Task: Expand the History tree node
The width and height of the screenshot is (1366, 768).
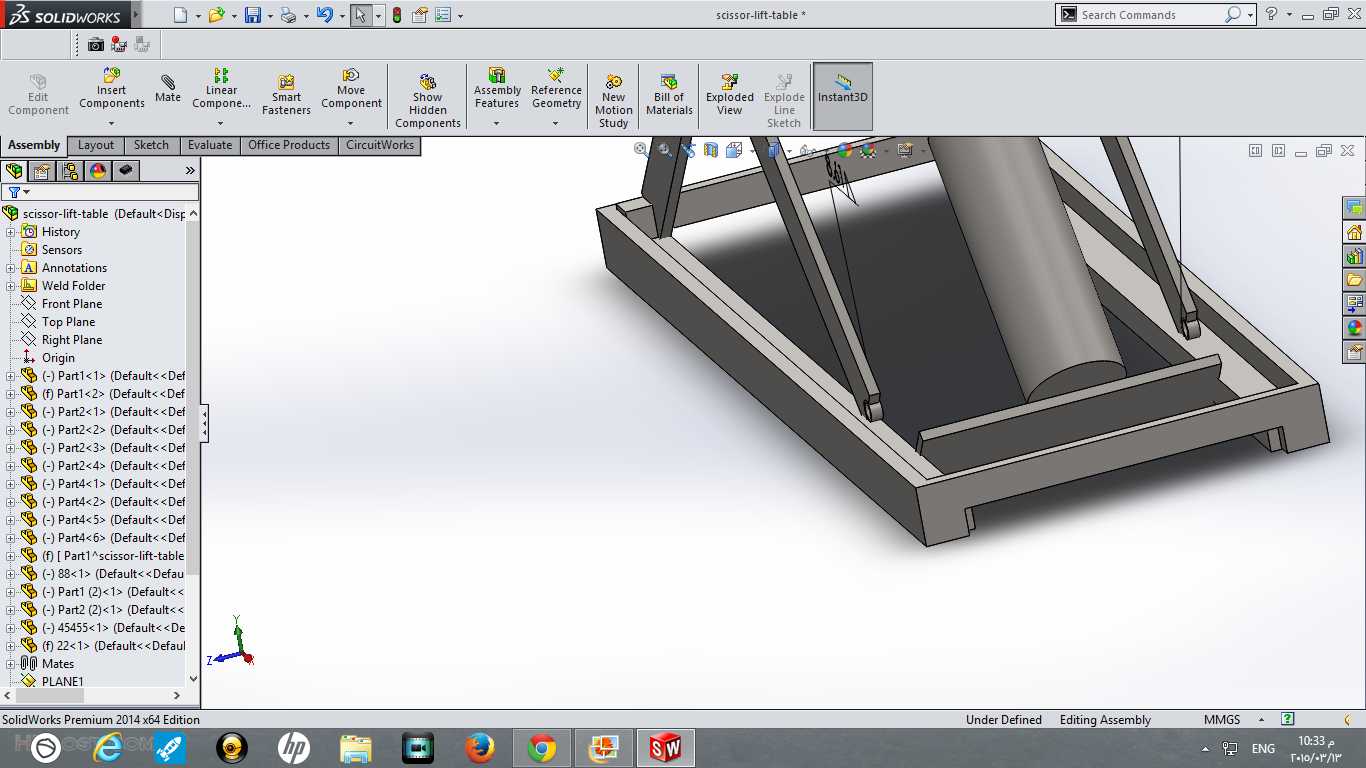Action: pos(11,232)
